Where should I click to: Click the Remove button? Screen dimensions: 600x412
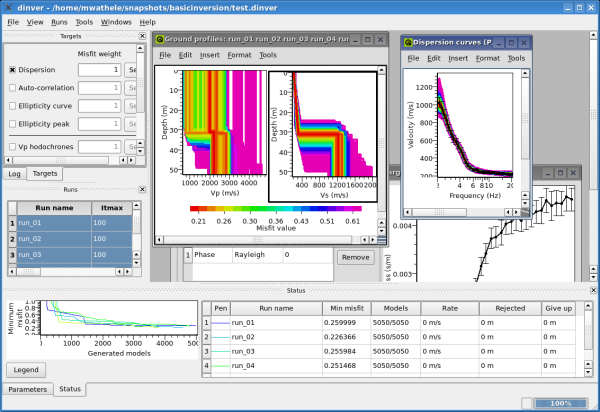pos(355,257)
